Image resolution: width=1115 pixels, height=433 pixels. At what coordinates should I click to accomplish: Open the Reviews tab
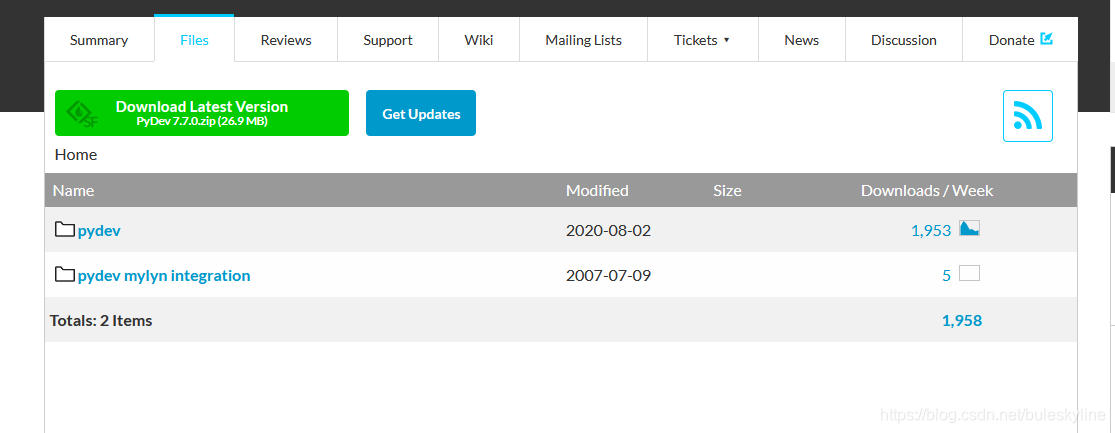(x=286, y=40)
